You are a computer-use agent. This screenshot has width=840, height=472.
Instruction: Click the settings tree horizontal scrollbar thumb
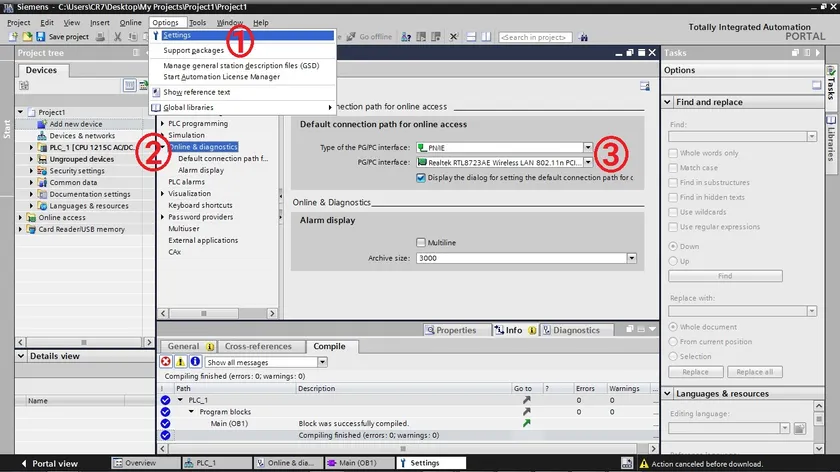coord(204,313)
